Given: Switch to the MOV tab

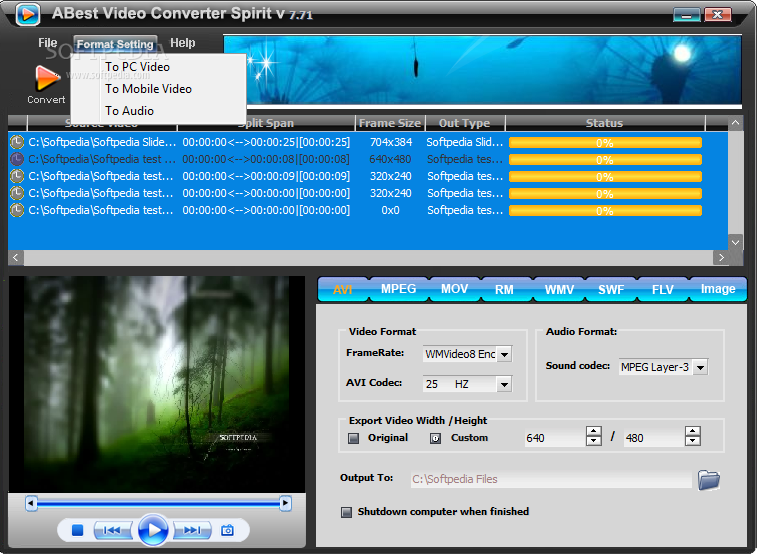Looking at the screenshot, I should [x=454, y=289].
